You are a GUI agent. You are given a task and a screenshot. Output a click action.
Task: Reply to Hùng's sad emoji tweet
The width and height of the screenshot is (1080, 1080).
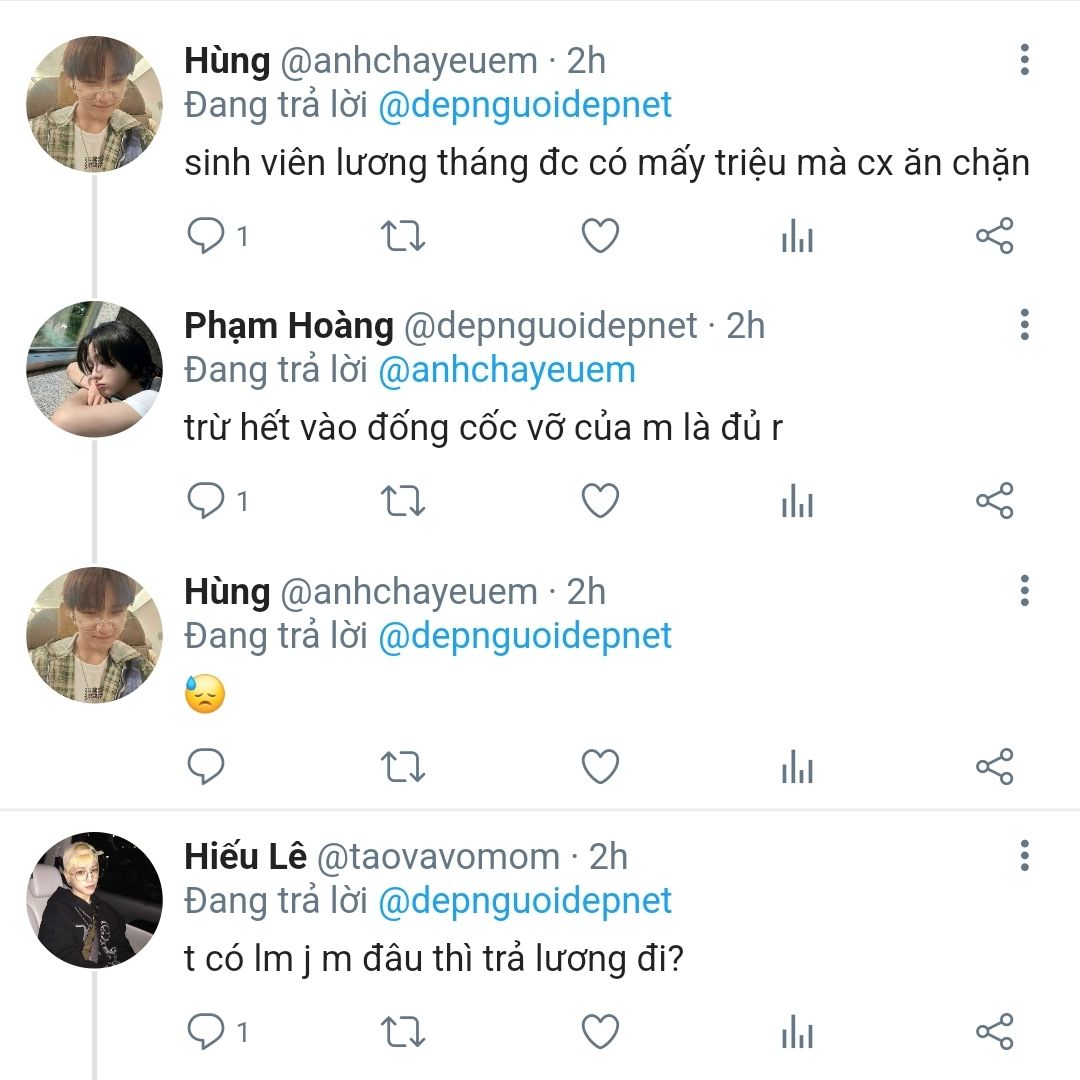(205, 766)
